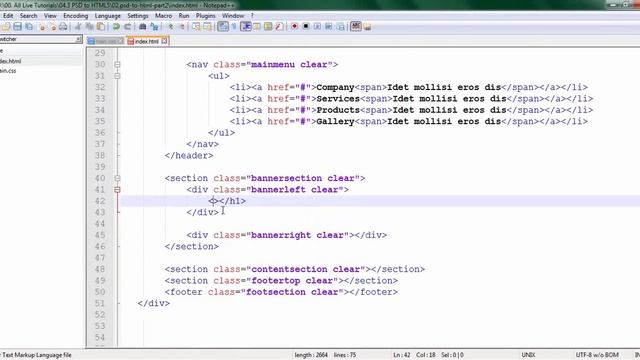Viewport: 640px width, 360px height.
Task: Open the Edit menu
Action: (x=8, y=16)
